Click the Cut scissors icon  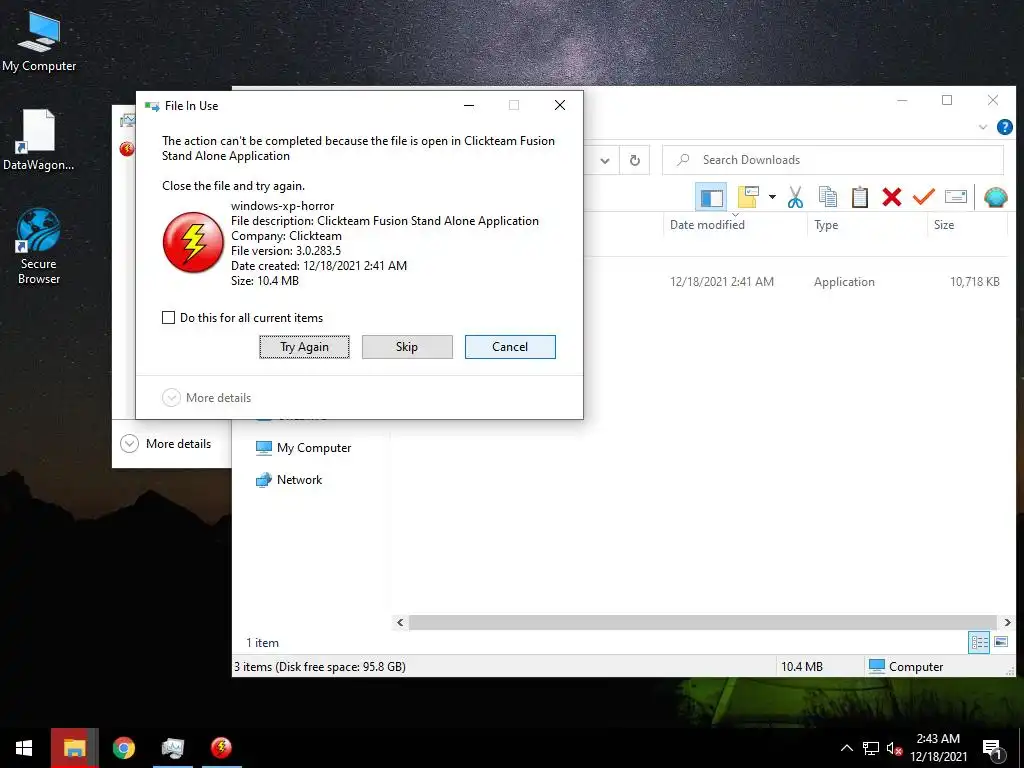(x=795, y=197)
